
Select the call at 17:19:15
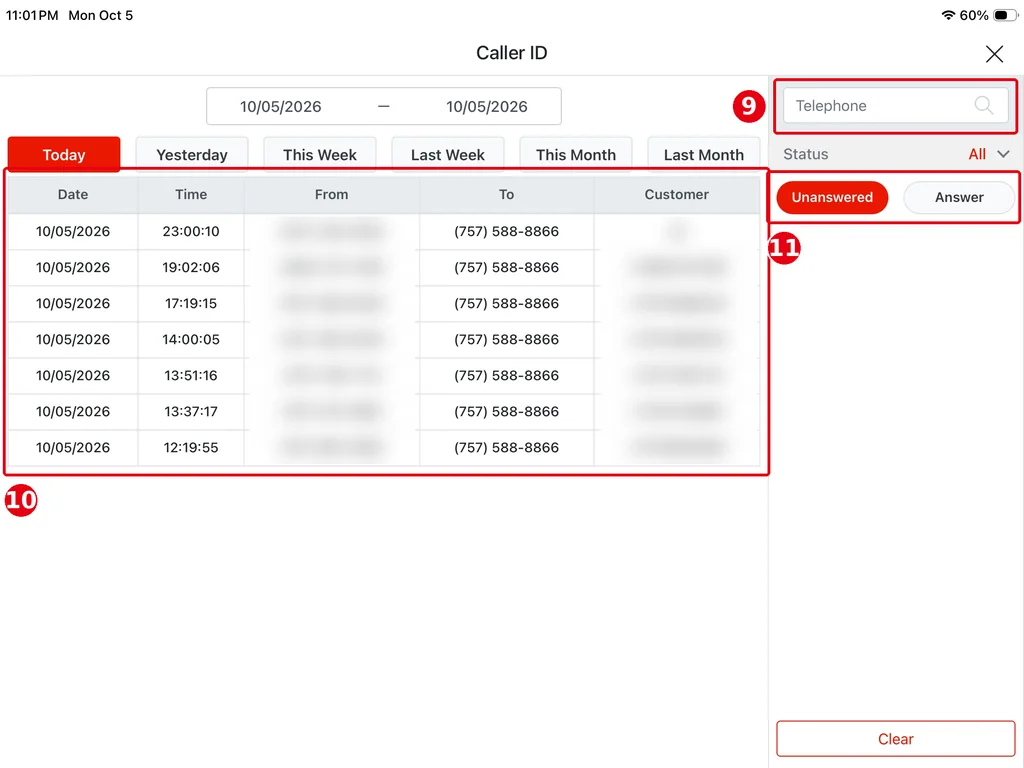tap(384, 303)
